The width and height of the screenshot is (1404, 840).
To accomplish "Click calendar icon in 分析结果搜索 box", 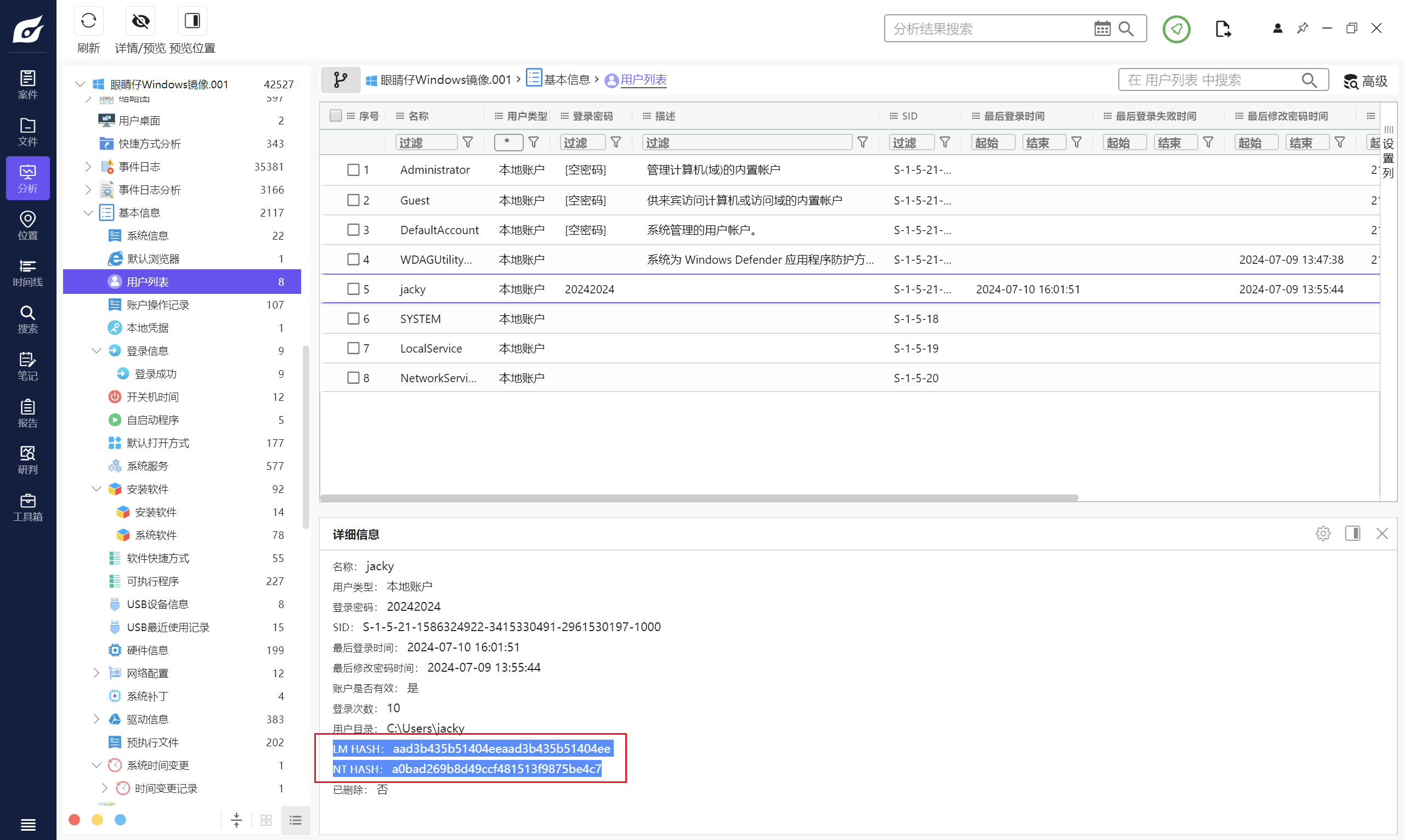I will click(x=1102, y=29).
